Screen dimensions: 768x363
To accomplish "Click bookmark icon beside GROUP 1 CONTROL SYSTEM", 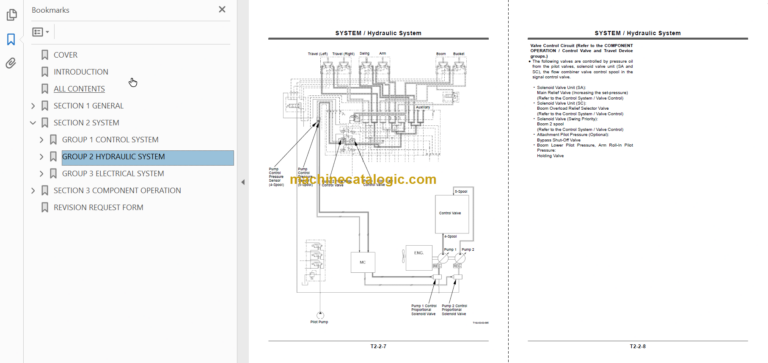I will (53, 140).
